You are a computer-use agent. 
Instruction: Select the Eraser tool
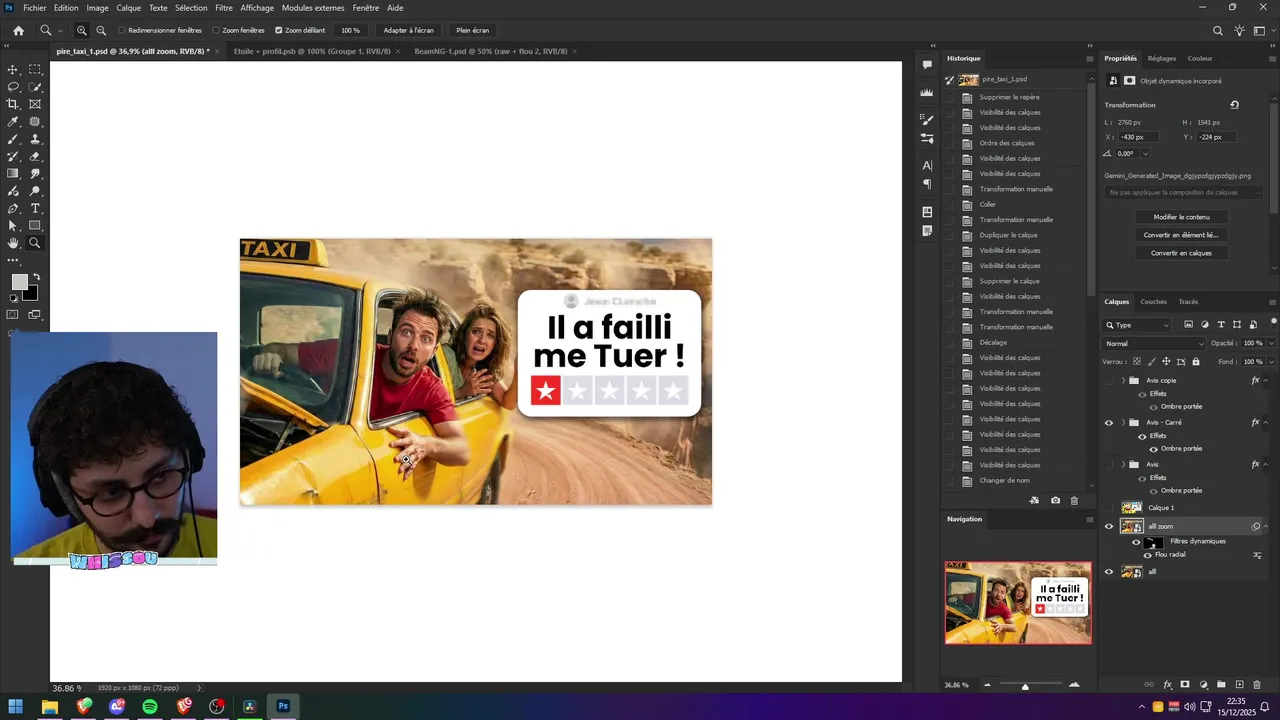(x=35, y=156)
